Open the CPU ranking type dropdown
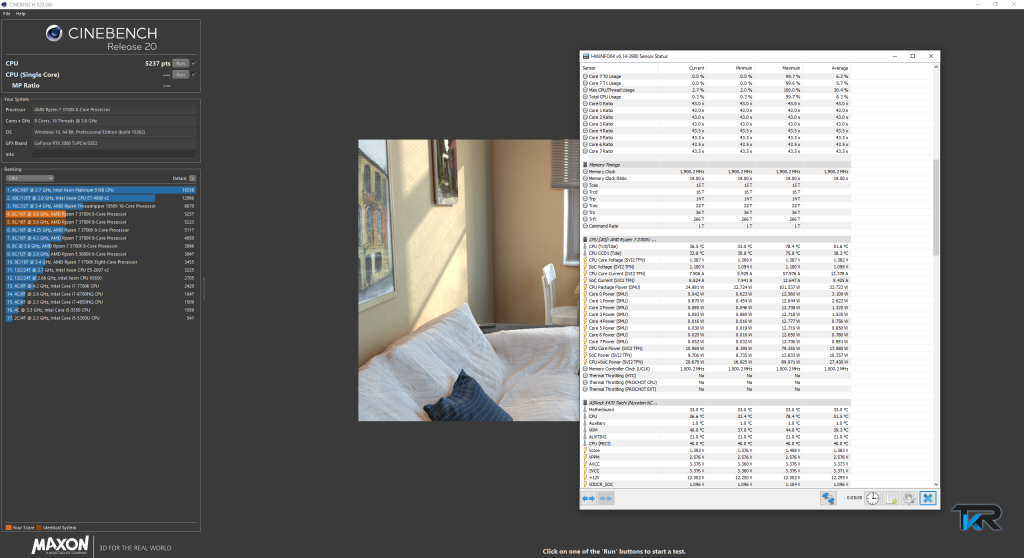Image resolution: width=1024 pixels, height=558 pixels. click(29, 178)
